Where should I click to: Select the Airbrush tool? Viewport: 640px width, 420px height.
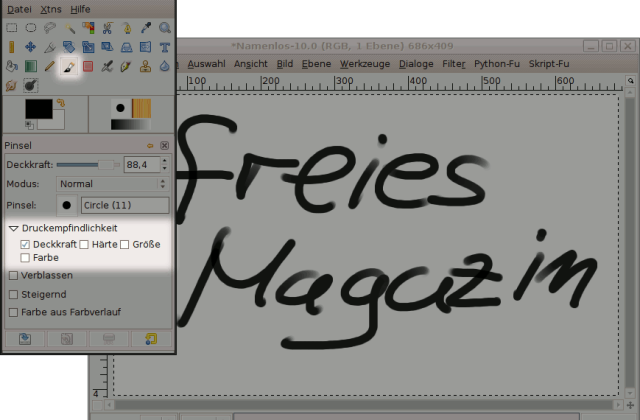(107, 66)
